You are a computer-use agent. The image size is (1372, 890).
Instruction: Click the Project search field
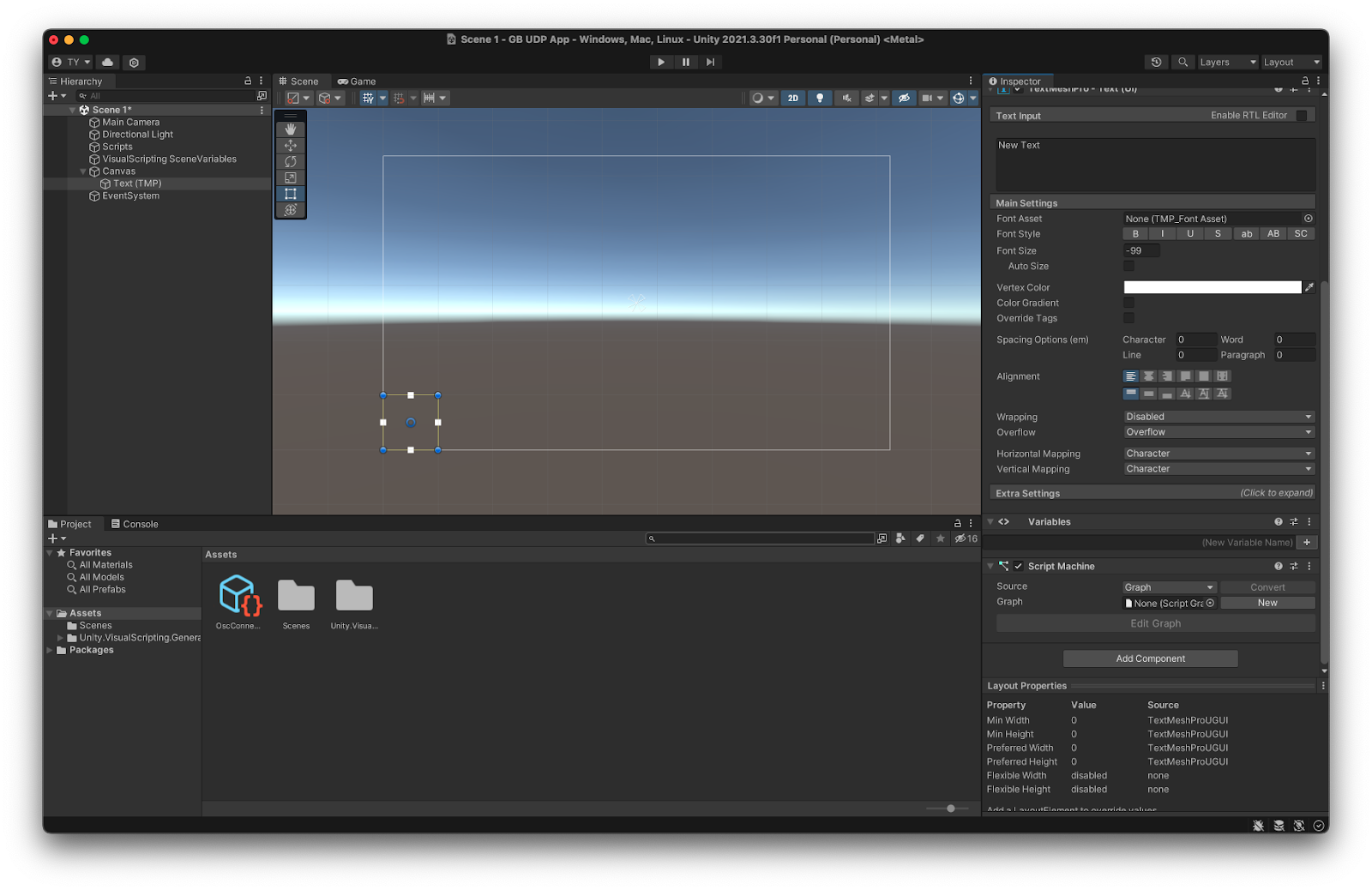coord(760,538)
